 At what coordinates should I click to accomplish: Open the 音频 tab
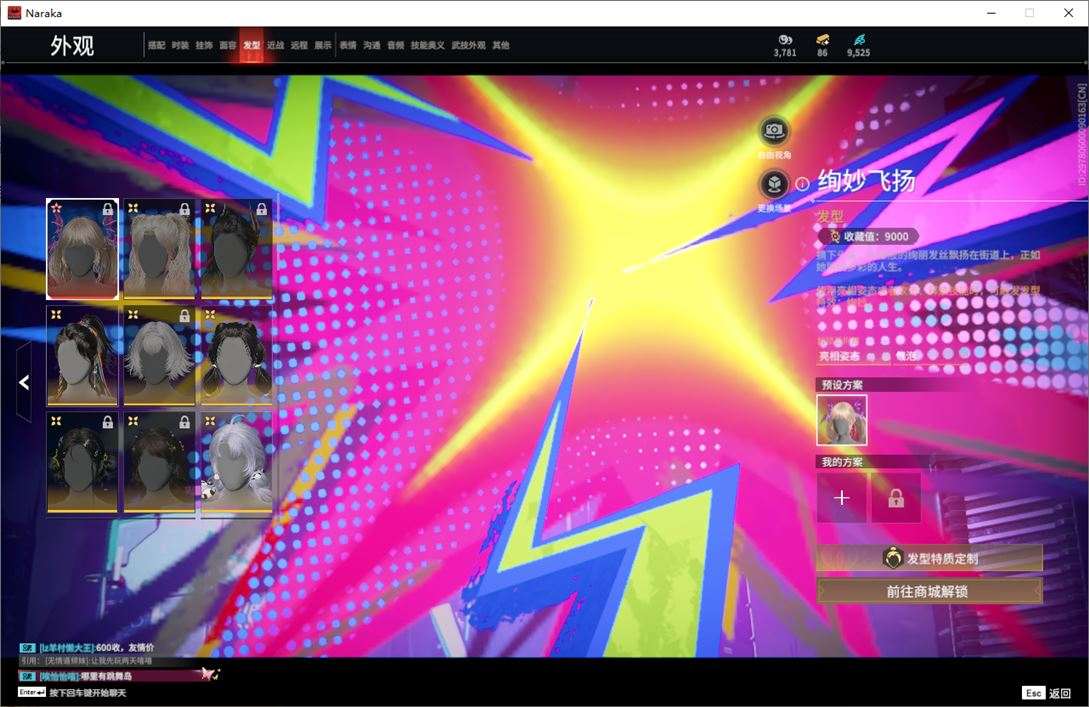395,45
